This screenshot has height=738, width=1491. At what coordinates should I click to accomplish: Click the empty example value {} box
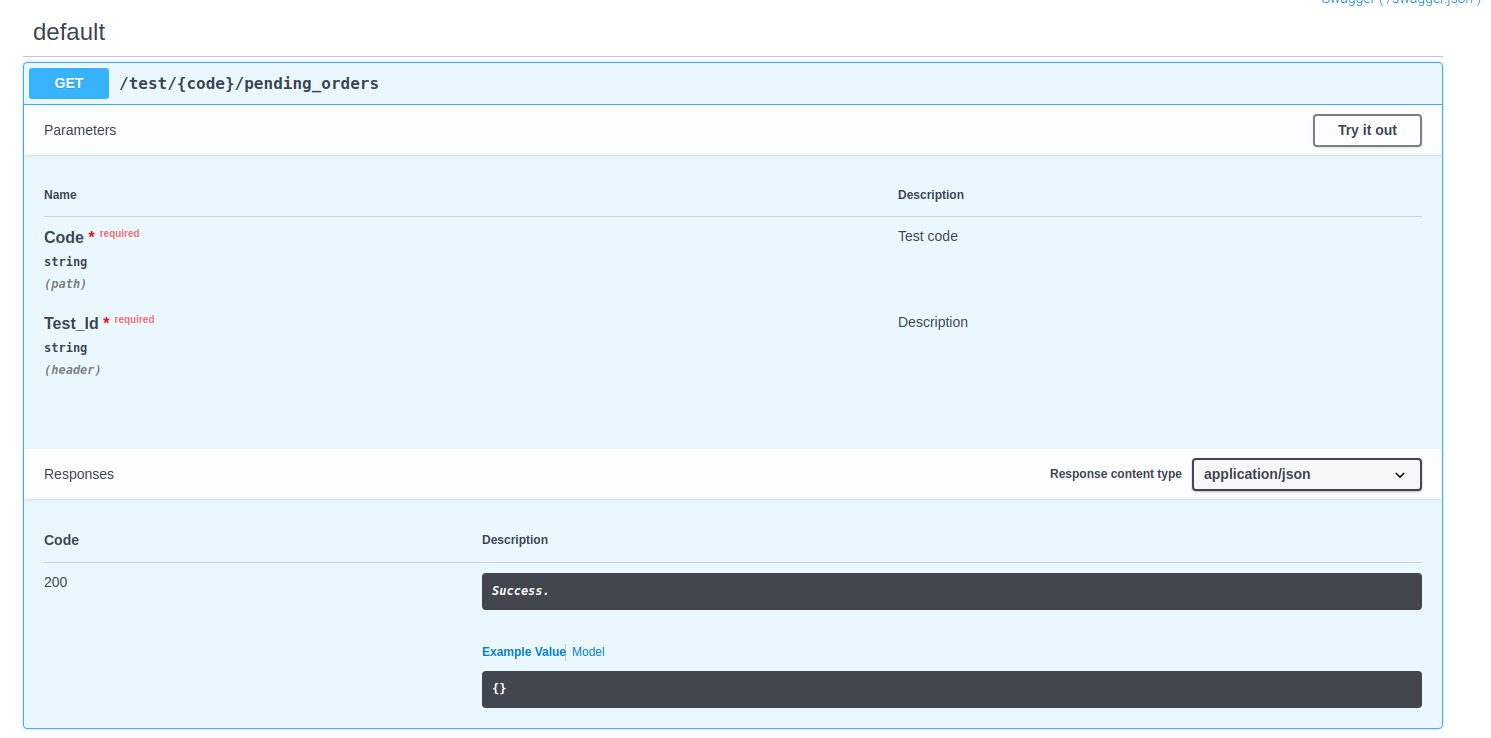tap(951, 689)
